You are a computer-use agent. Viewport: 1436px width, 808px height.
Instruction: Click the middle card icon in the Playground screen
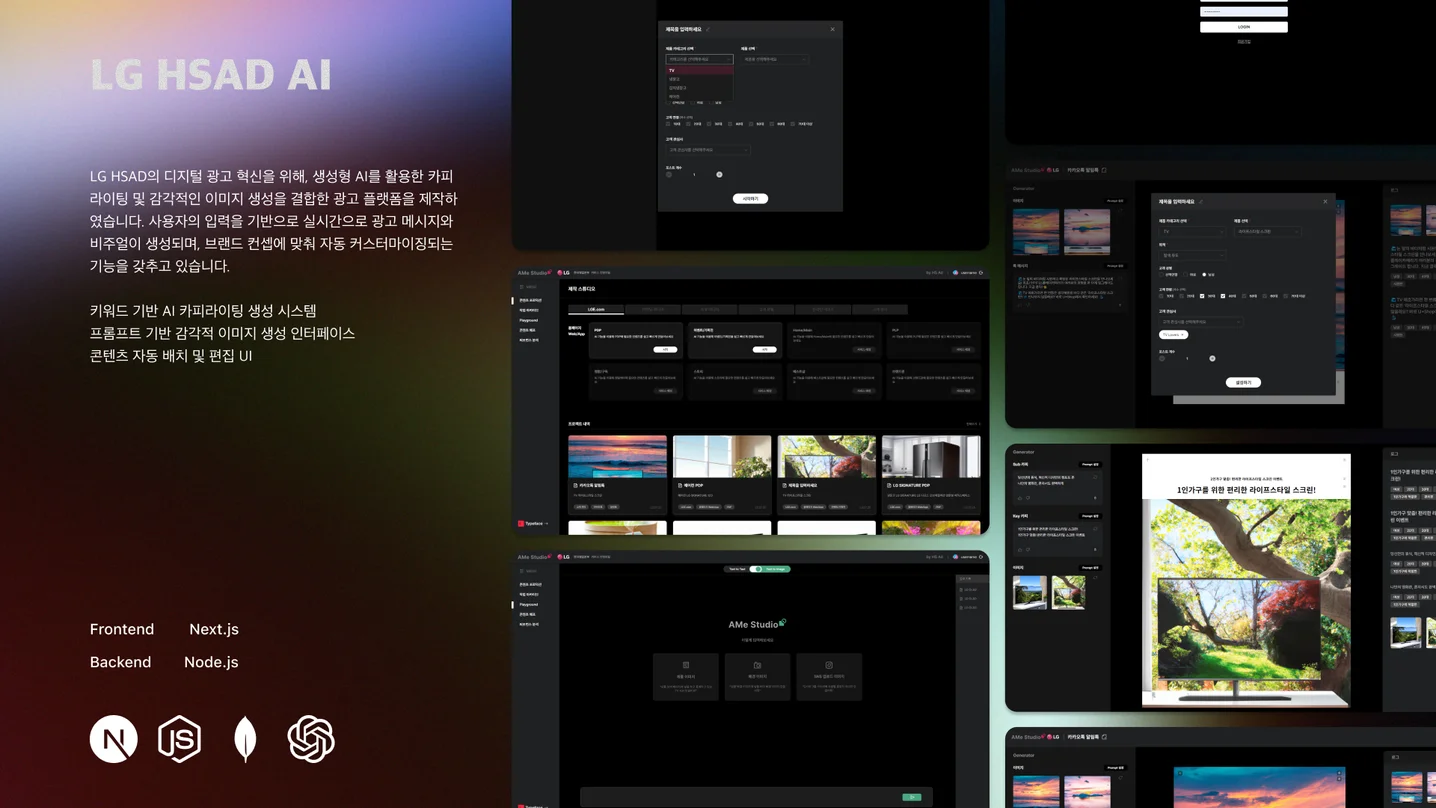tap(757, 665)
